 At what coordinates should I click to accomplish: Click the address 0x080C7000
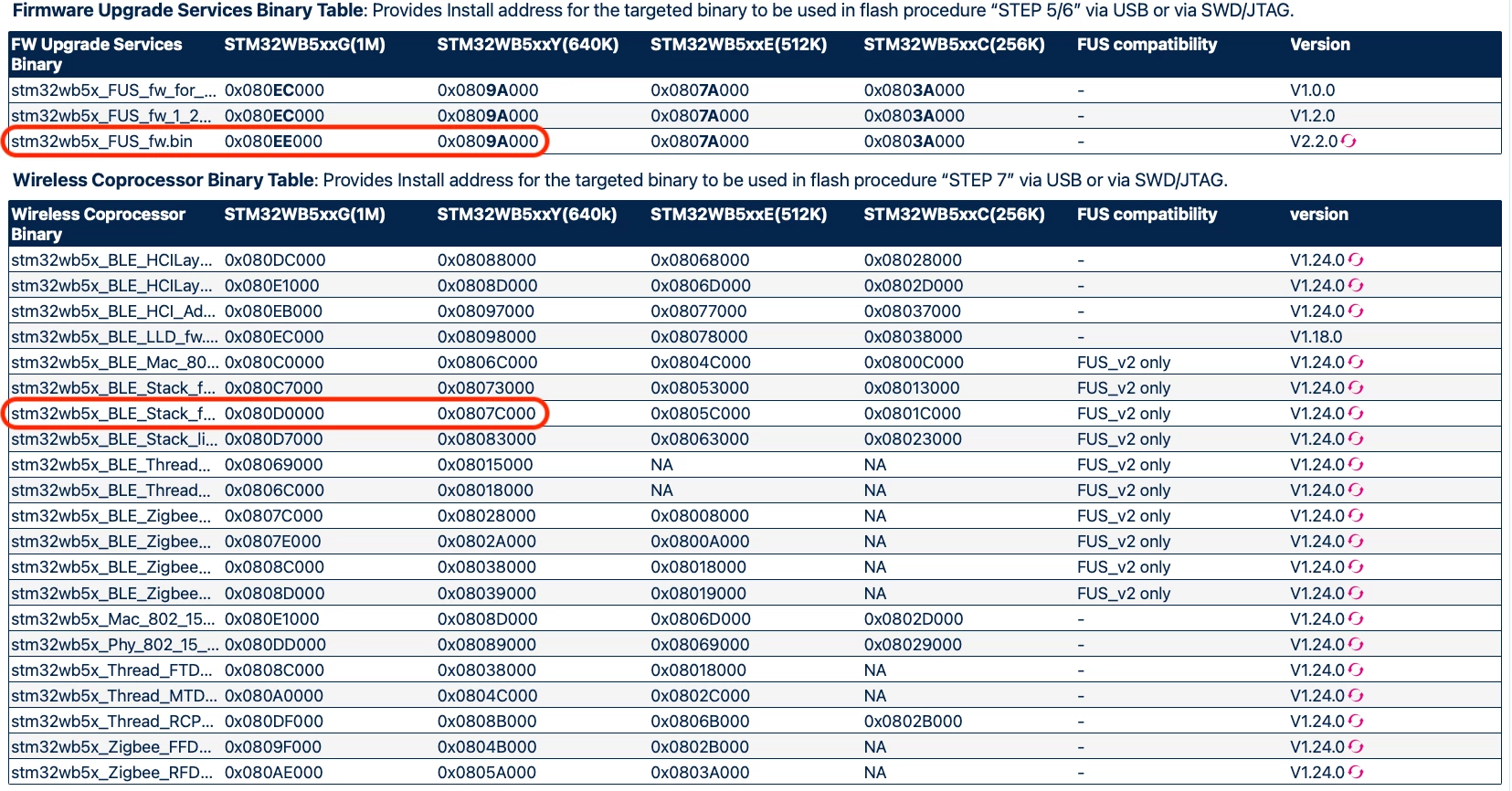tap(274, 387)
